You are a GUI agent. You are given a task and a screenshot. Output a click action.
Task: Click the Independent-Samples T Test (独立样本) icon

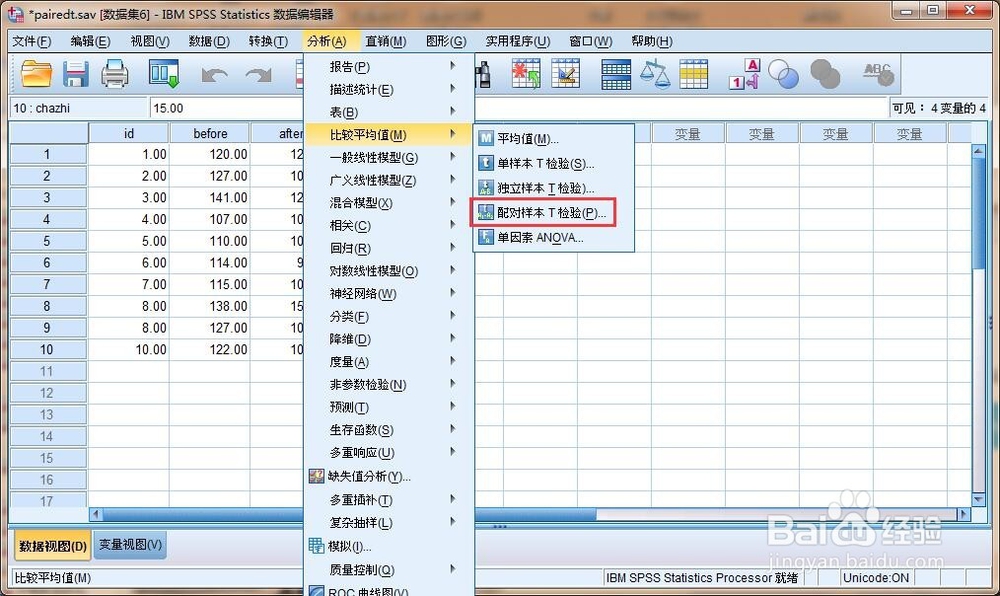click(x=486, y=188)
